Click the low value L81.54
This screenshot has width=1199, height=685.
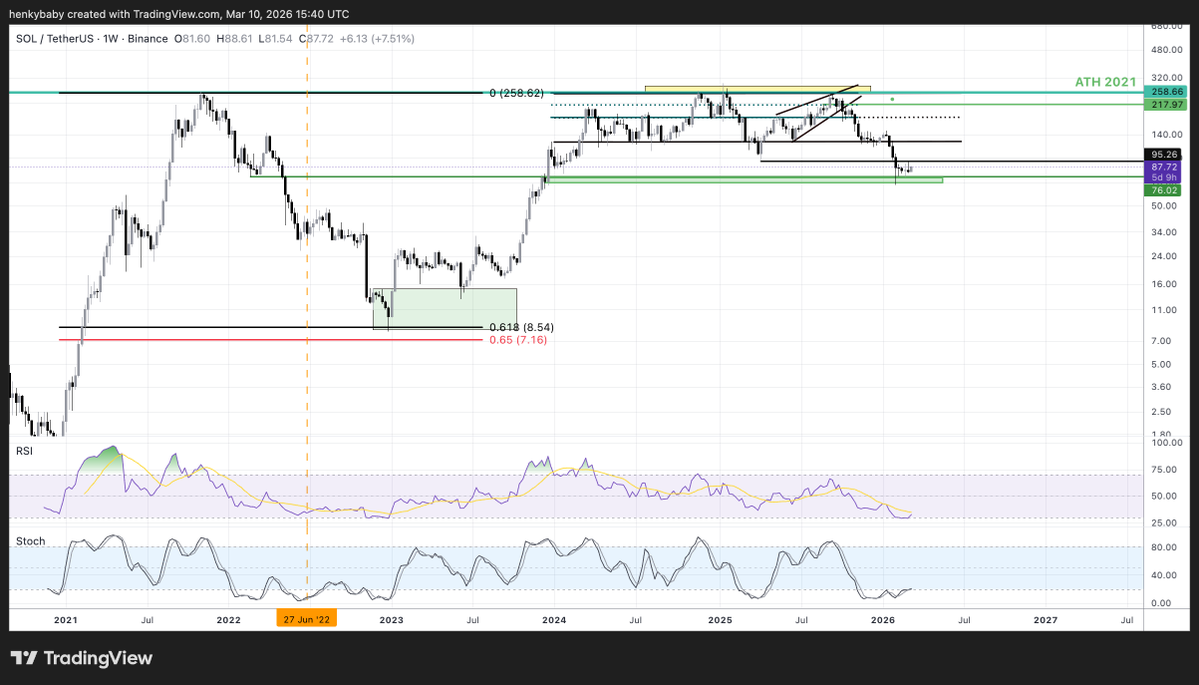[x=275, y=38]
